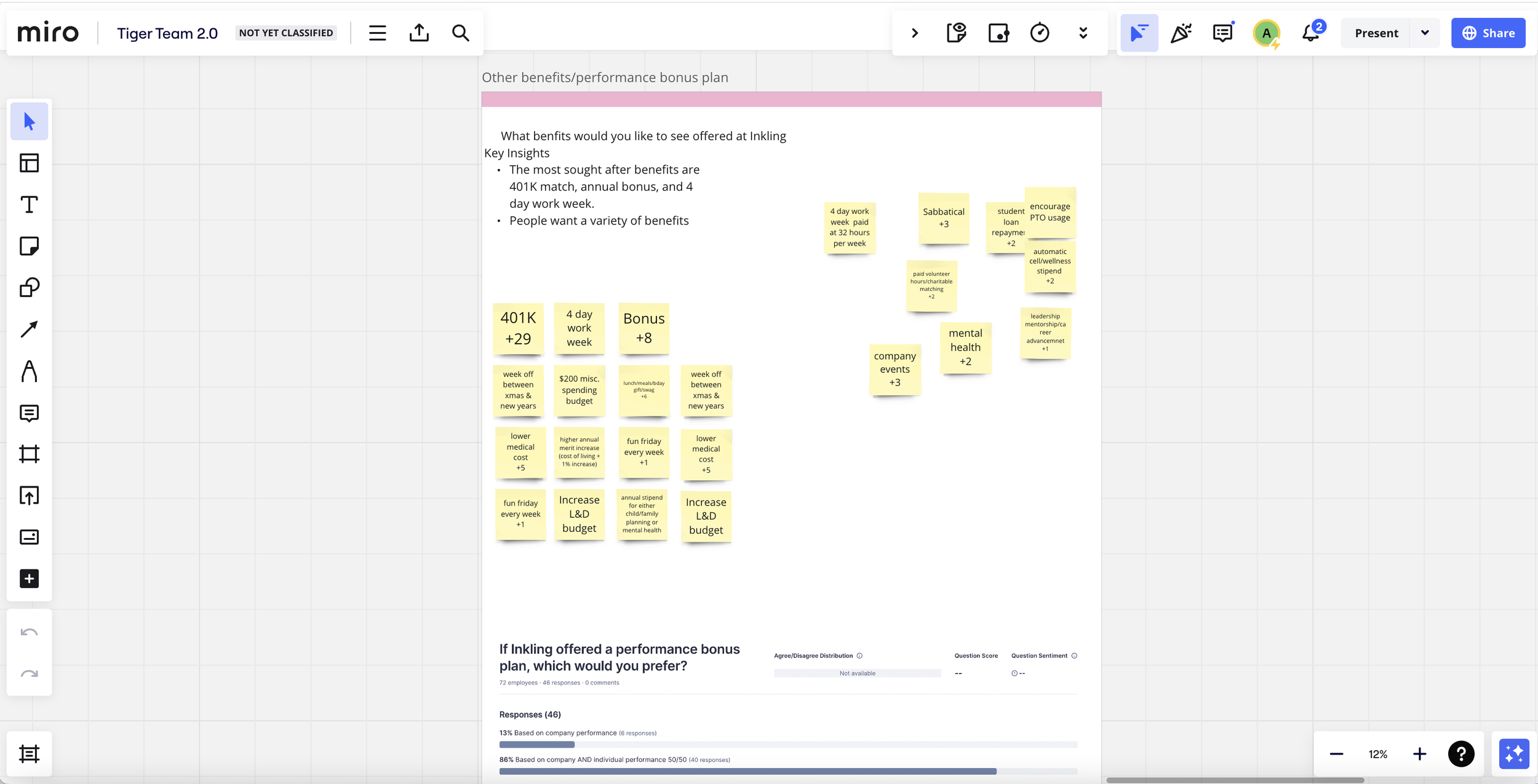Select the card tool in left toolbar
The image size is (1538, 784).
(x=29, y=537)
